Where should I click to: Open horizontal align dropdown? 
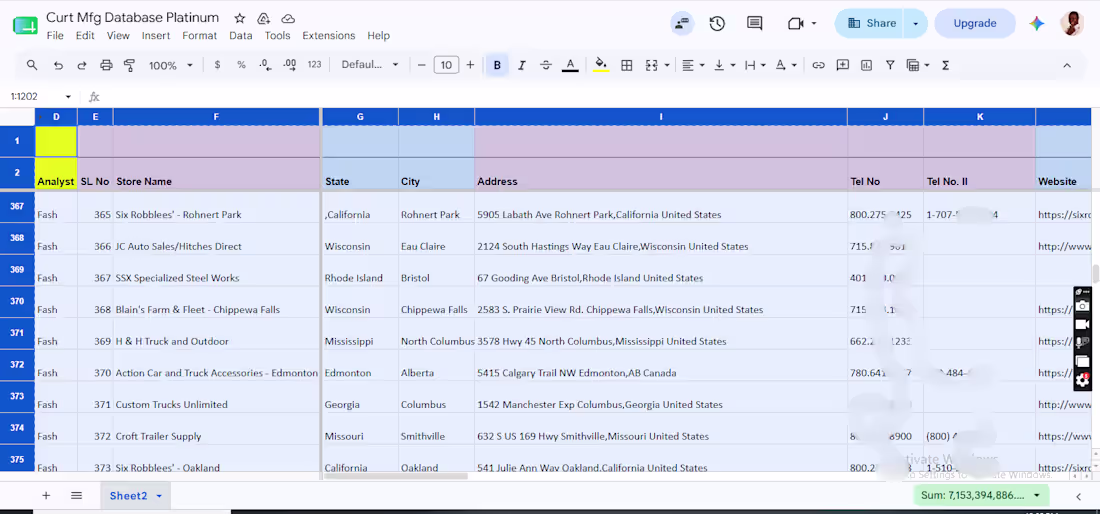[x=693, y=65]
